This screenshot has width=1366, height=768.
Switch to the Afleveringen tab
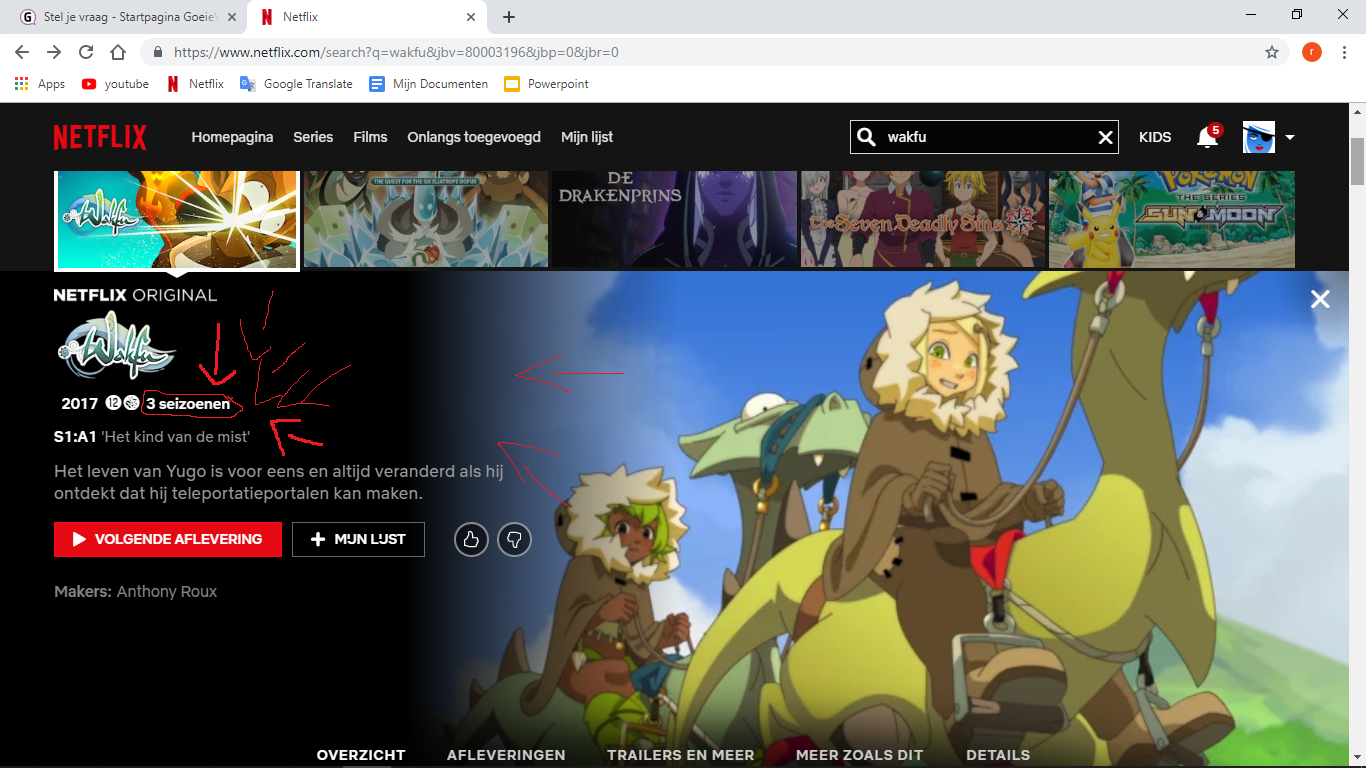506,755
